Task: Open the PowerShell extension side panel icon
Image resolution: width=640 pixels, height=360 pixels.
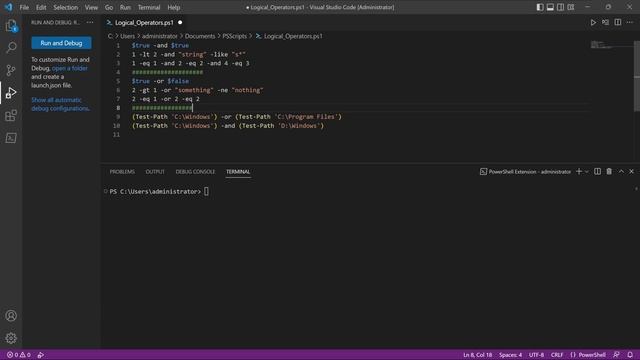Action: [11, 138]
